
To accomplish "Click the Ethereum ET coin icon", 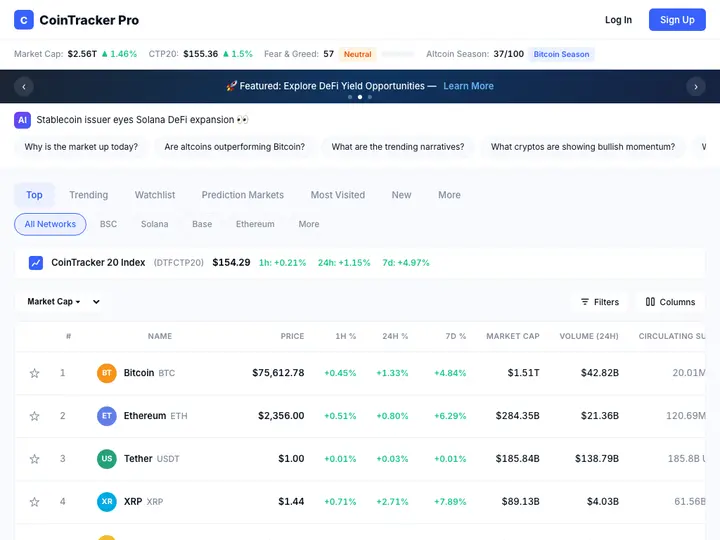I will pos(107,416).
